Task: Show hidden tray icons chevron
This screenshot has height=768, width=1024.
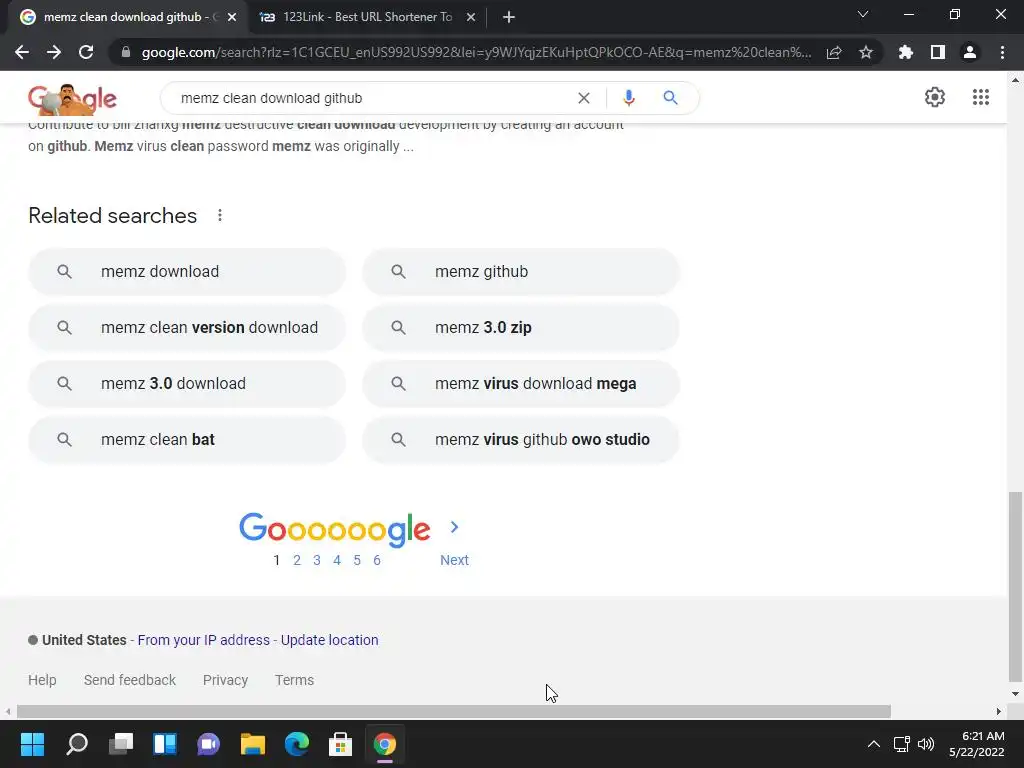Action: pyautogui.click(x=873, y=744)
